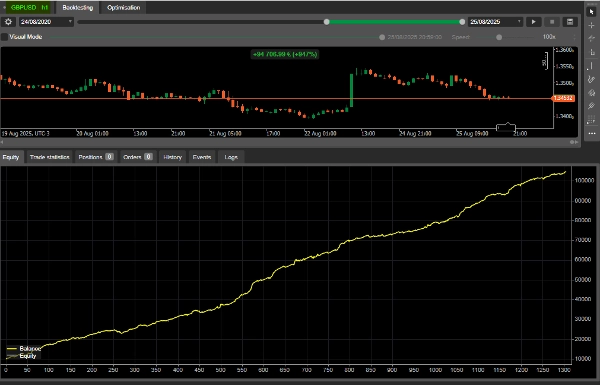Toggle the panel layout icon next to stop
The height and width of the screenshot is (385, 600).
point(570,22)
